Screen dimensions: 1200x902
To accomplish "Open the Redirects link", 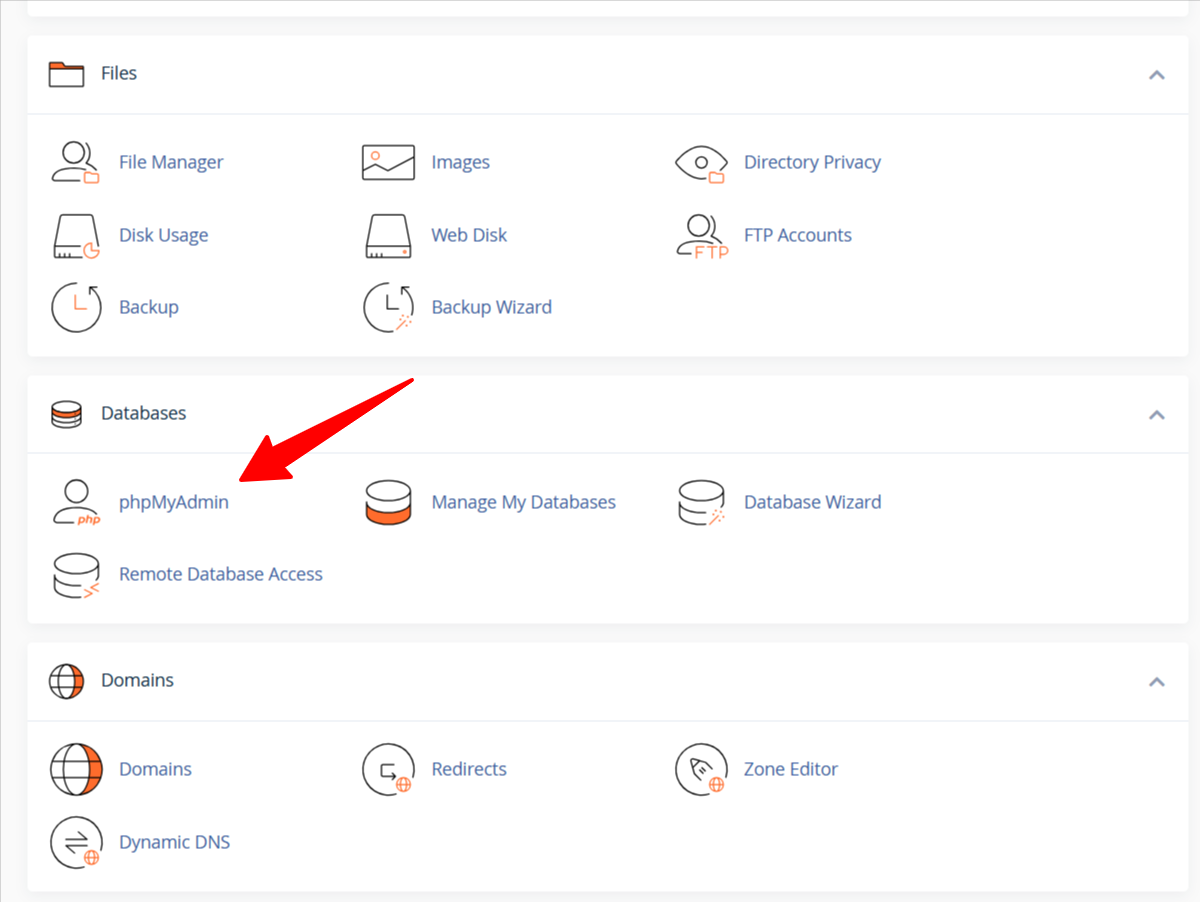I will pyautogui.click(x=469, y=769).
